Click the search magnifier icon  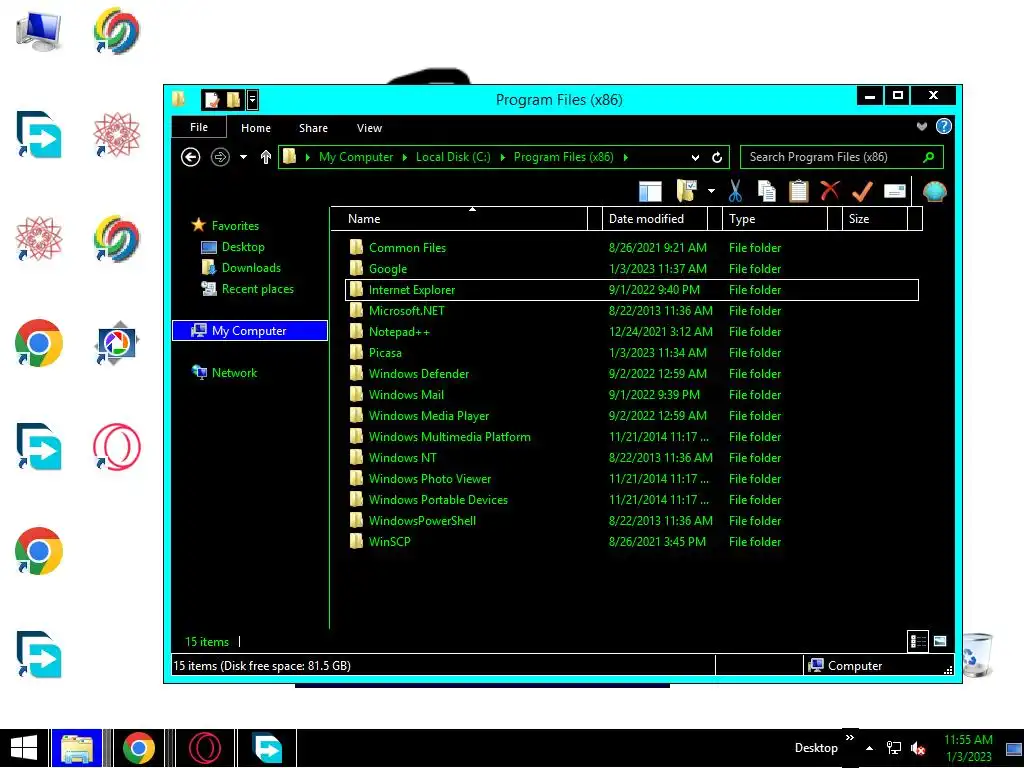[x=929, y=157]
